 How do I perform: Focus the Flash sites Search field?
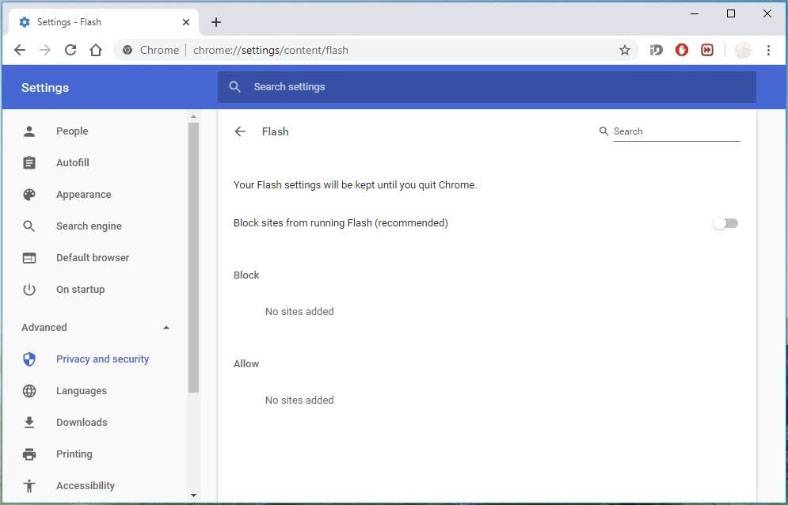pyautogui.click(x=676, y=132)
